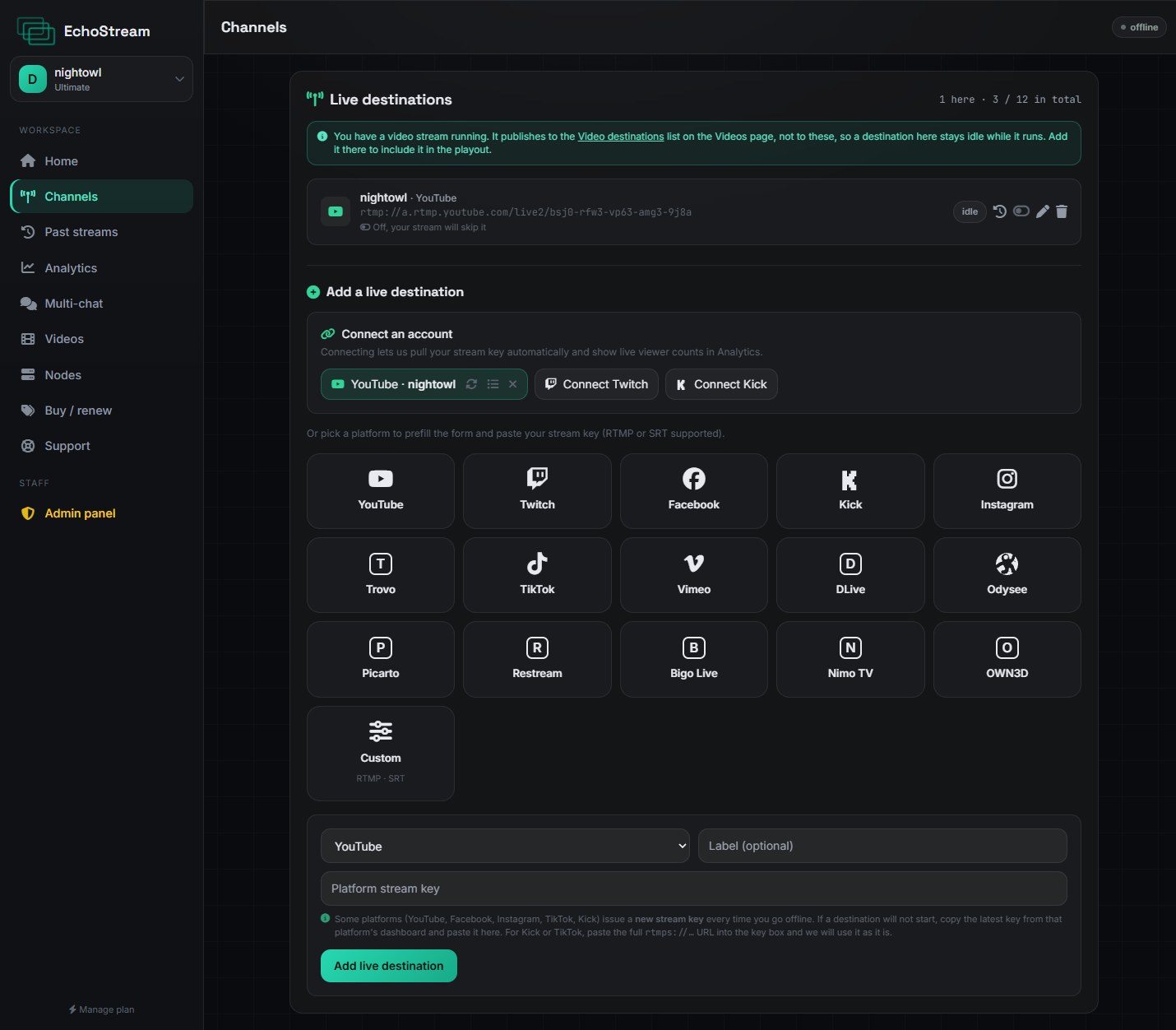Delete the nightowl YouTube destination
The image size is (1176, 1030).
[1062, 211]
